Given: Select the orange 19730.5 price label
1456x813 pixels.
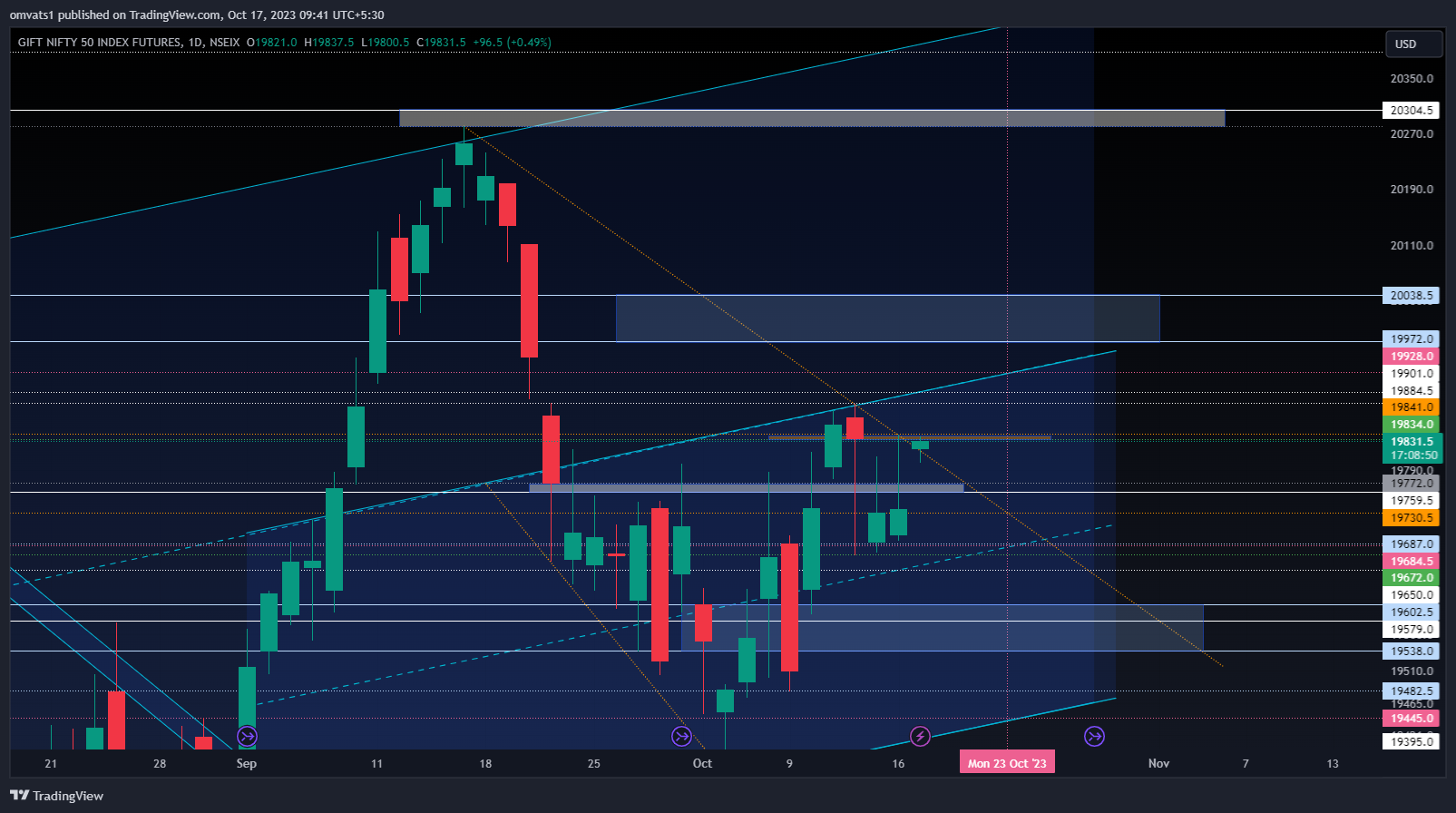Looking at the screenshot, I should click(x=1412, y=518).
